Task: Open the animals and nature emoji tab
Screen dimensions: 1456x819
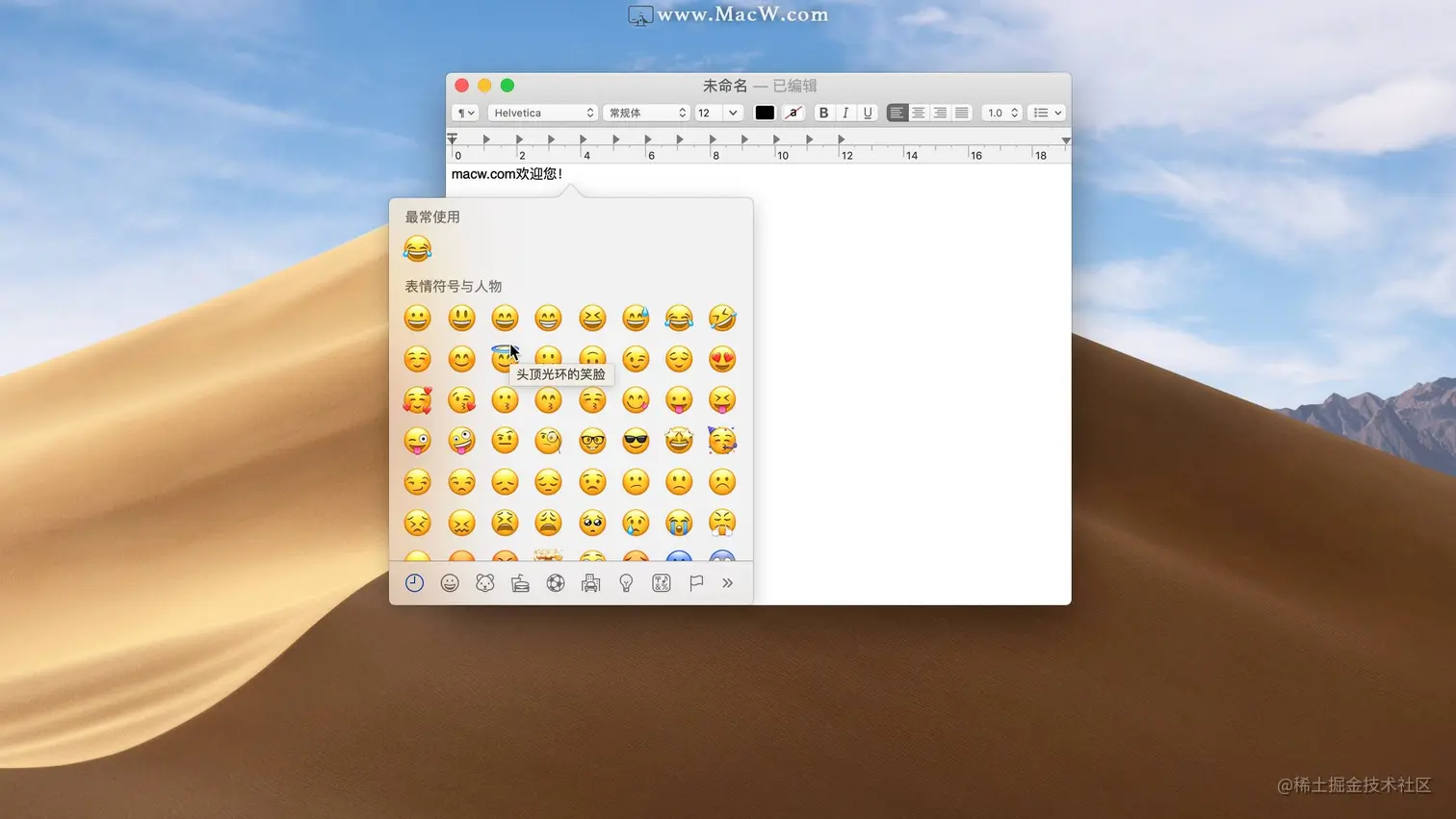Action: (485, 583)
